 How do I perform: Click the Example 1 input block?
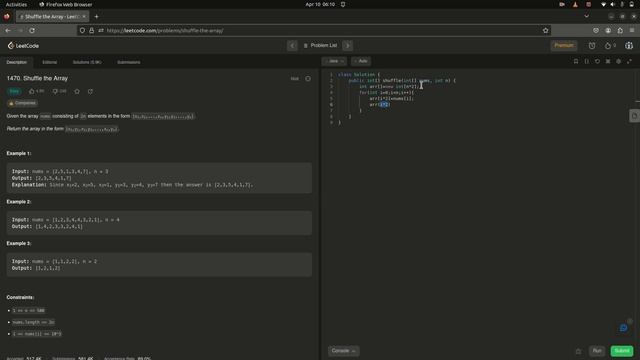coord(159,178)
